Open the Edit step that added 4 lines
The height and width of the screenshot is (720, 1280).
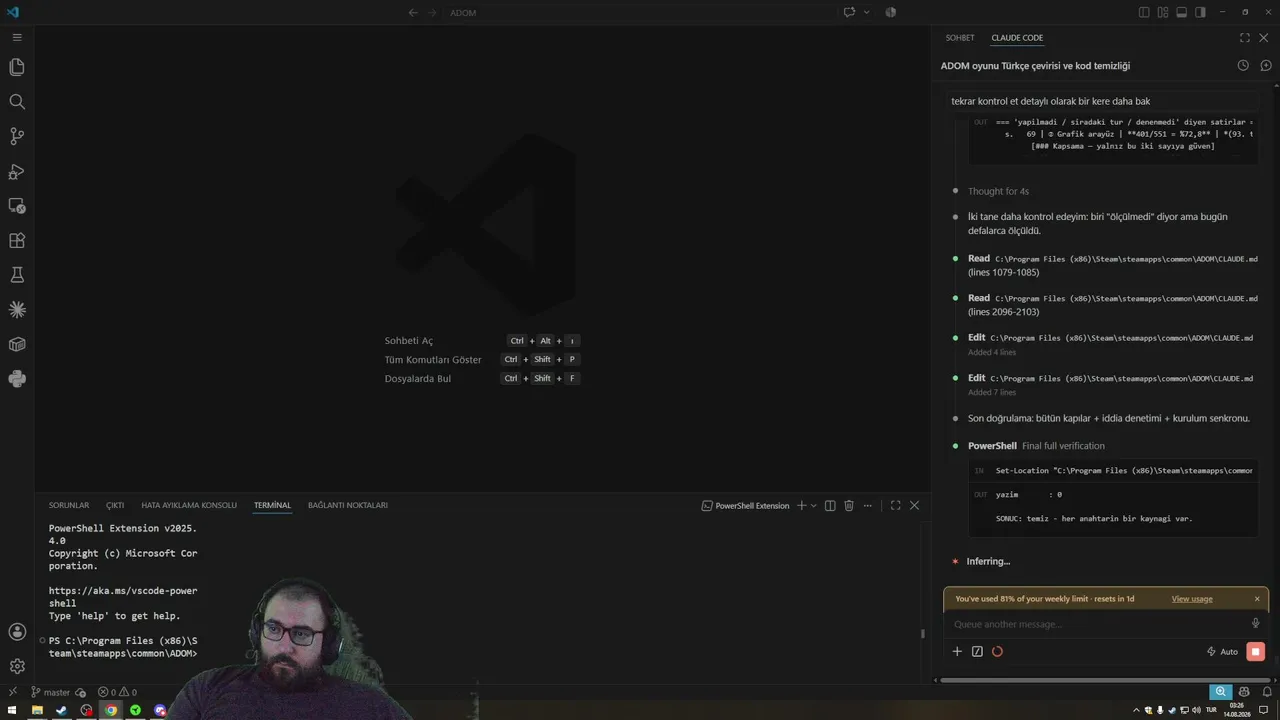pos(1112,345)
